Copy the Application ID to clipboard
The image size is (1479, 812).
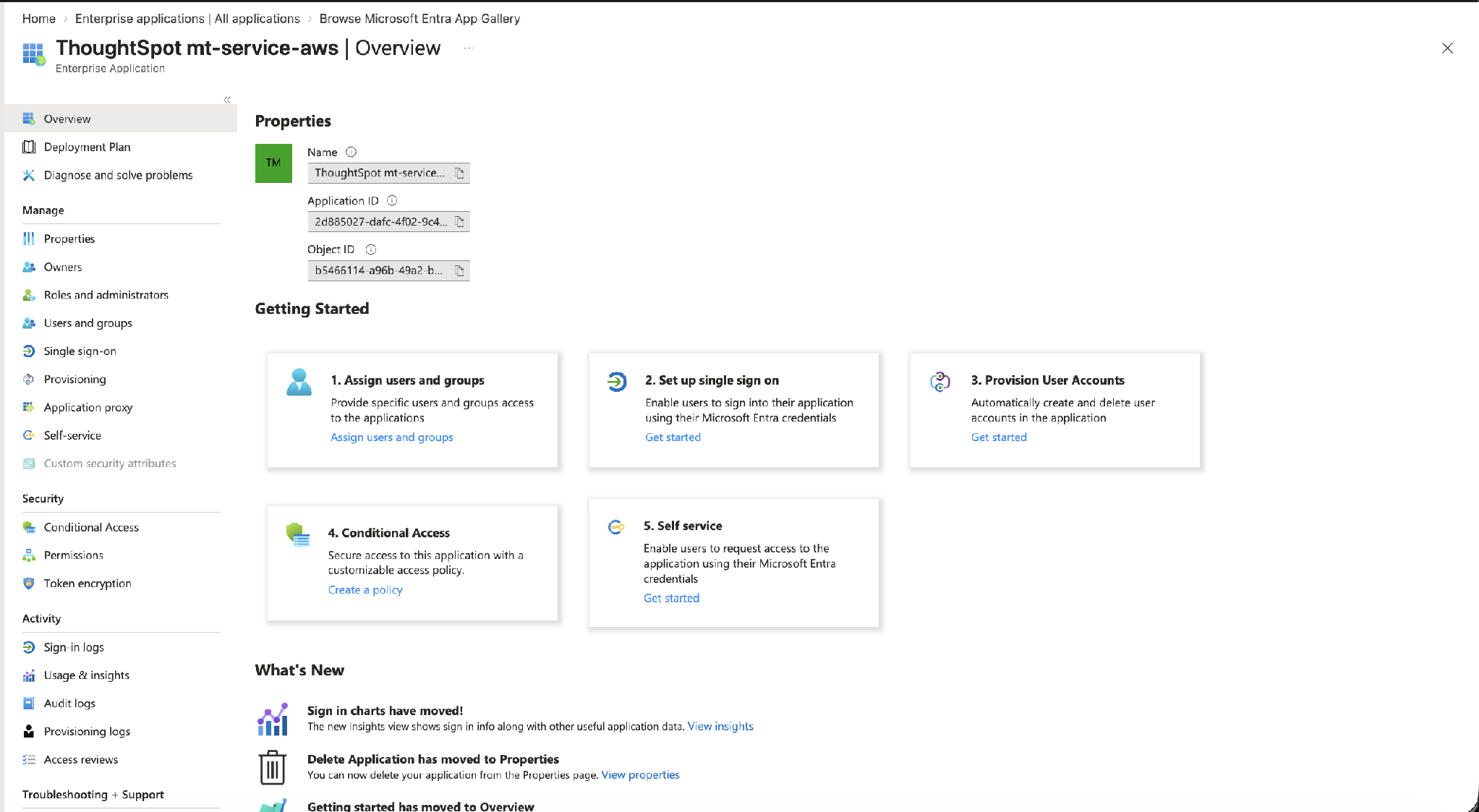[x=459, y=221]
